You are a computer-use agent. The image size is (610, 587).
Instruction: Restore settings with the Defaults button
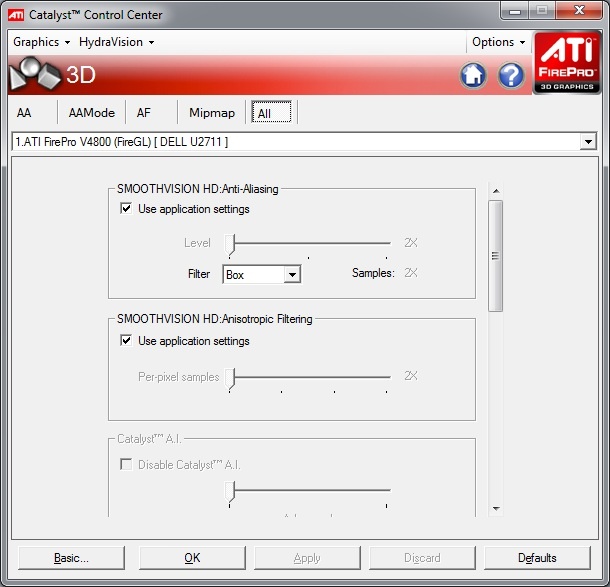(537, 558)
